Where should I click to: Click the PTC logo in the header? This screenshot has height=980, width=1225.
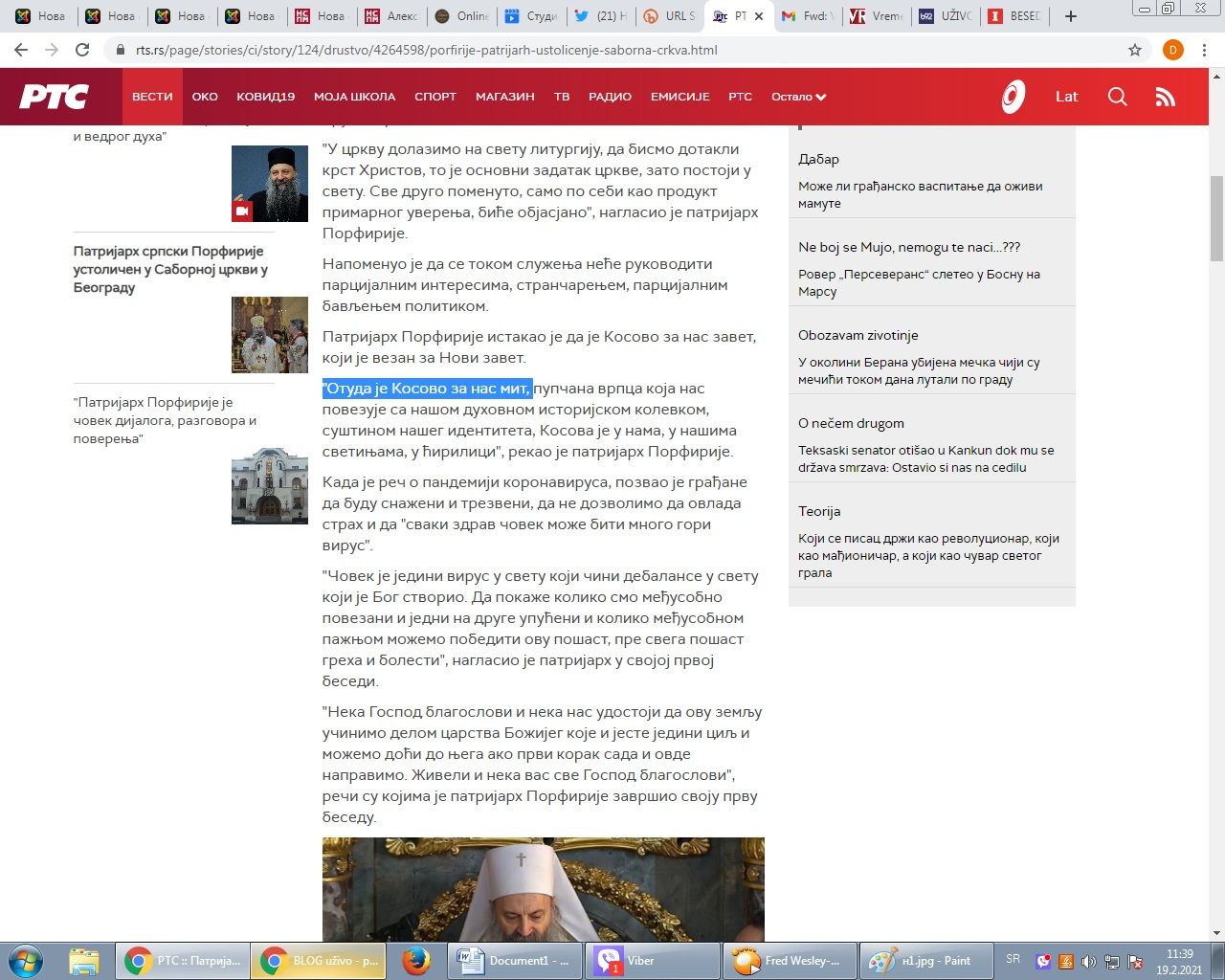point(54,97)
